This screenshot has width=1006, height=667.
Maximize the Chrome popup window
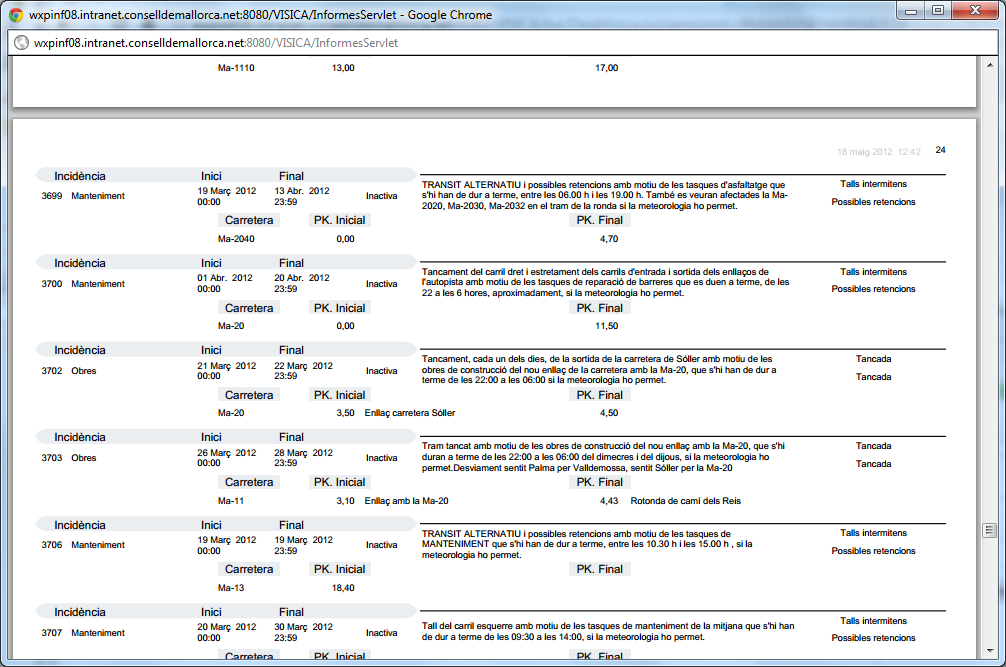tap(937, 11)
